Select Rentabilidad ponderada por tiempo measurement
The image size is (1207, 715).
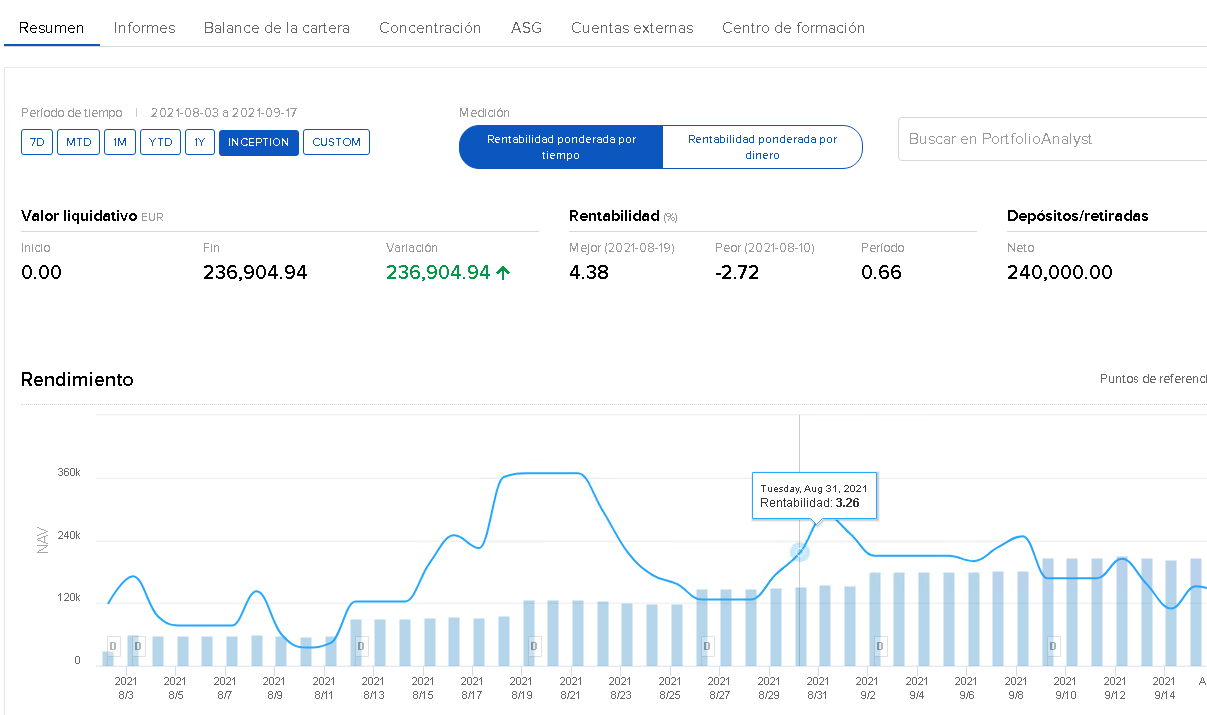click(x=561, y=147)
